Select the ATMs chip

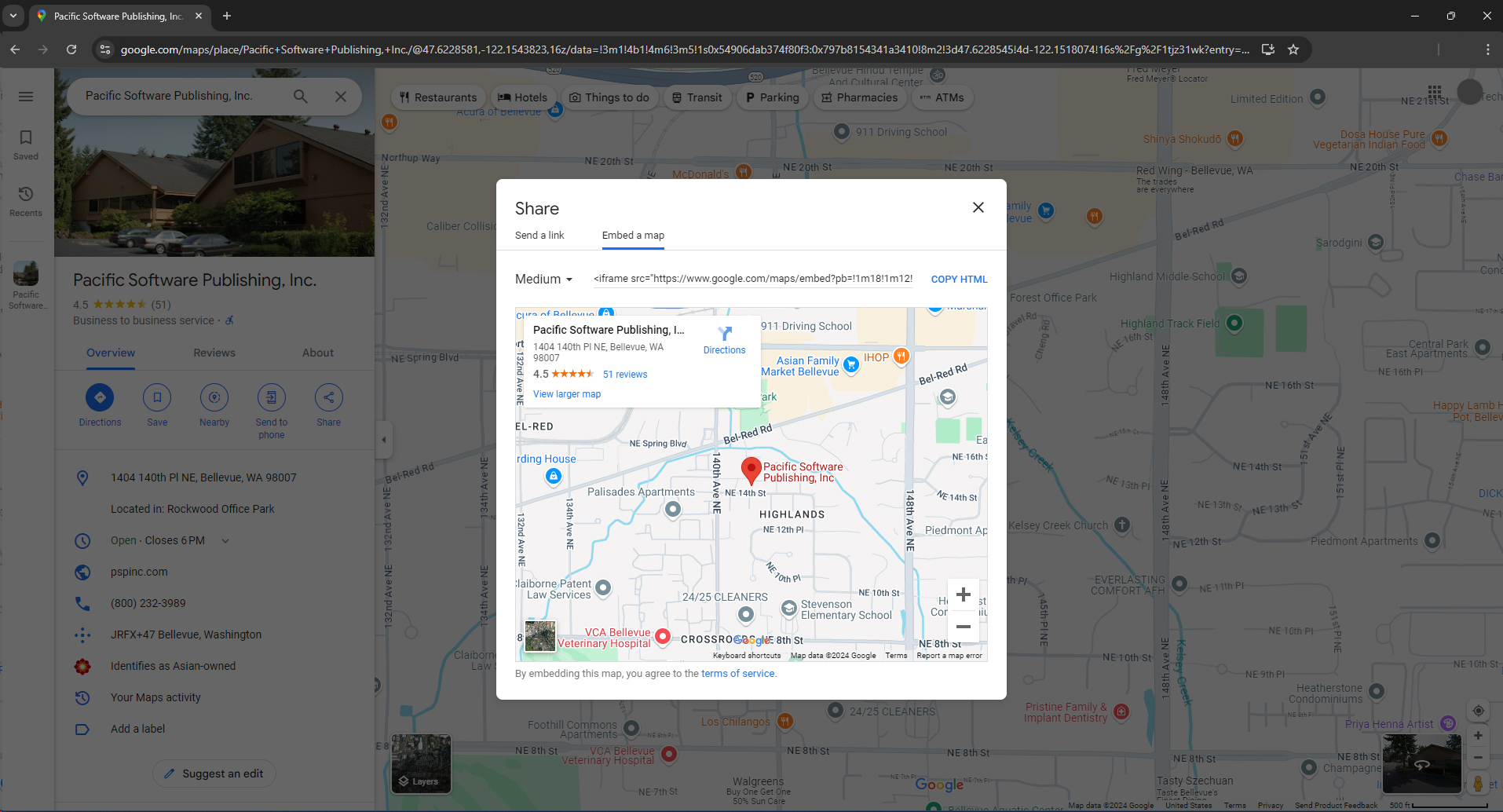tap(942, 97)
